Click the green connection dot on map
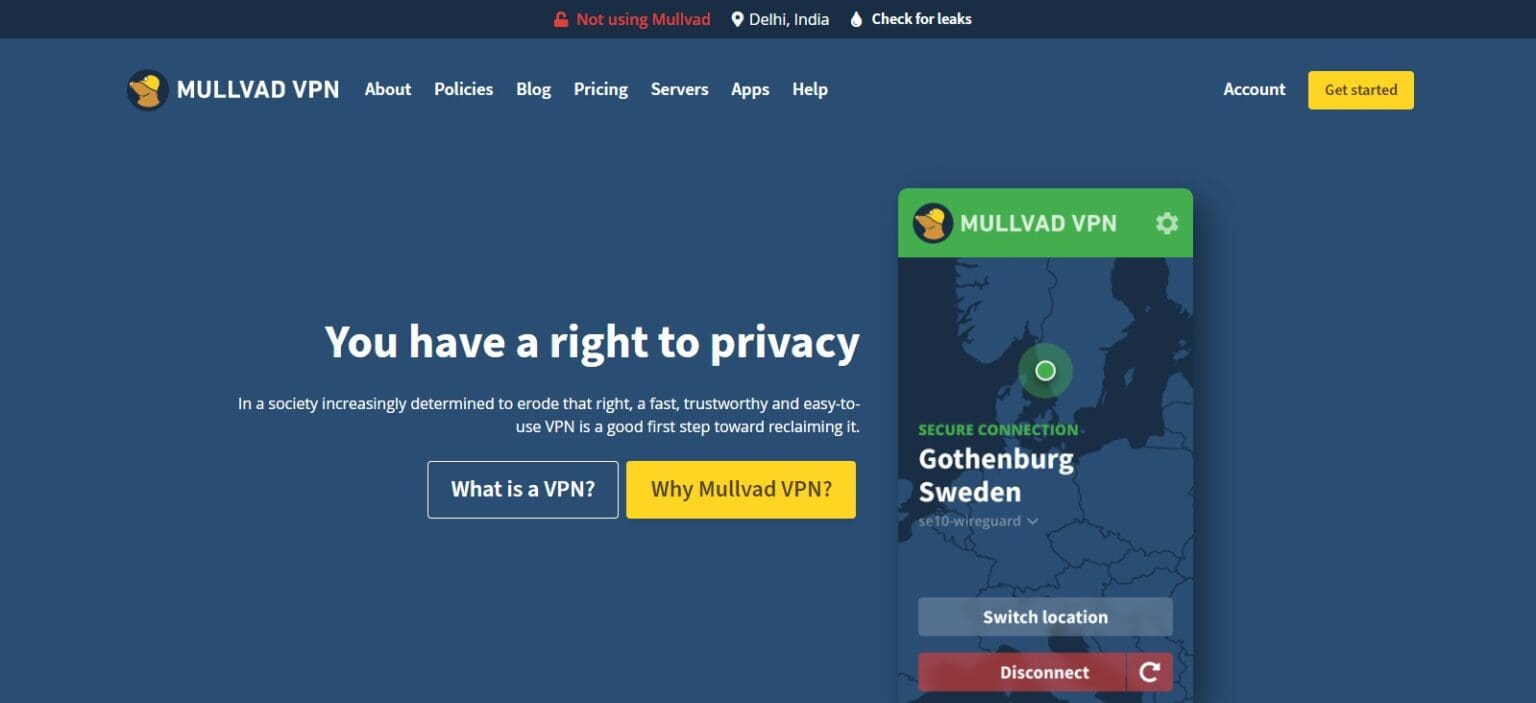 [x=1045, y=371]
